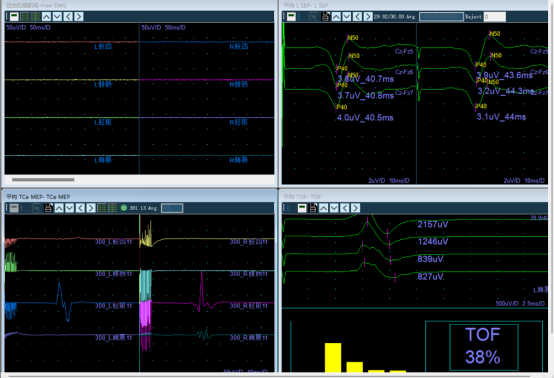The image size is (554, 378).
Task: Click the L SEP window title bar
Action: pos(415,5)
